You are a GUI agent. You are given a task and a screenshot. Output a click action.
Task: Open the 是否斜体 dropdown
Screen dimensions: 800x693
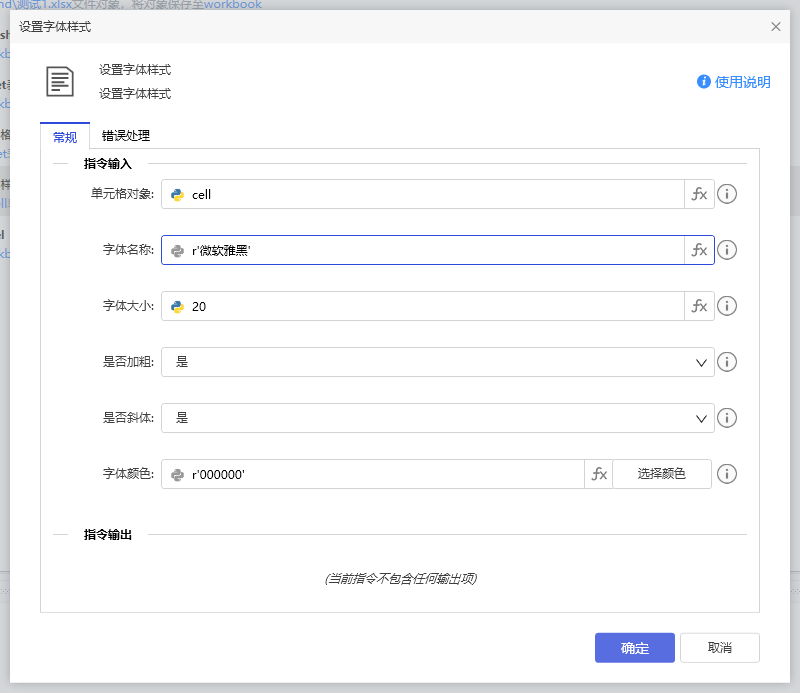tap(701, 418)
